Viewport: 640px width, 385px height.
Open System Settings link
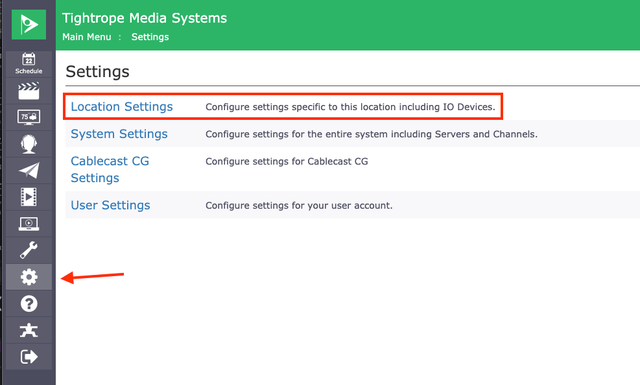pyautogui.click(x=119, y=134)
